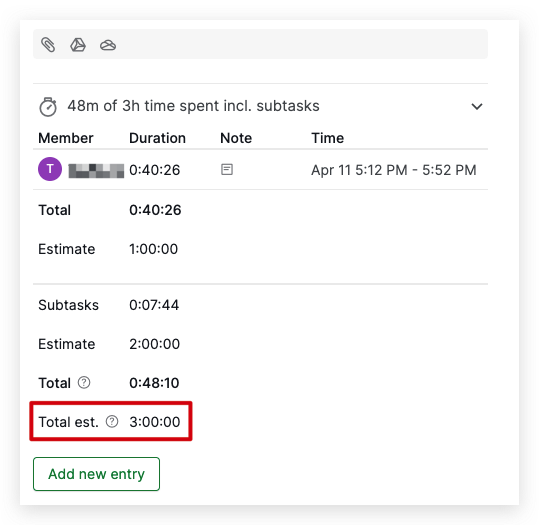The height and width of the screenshot is (525, 539).
Task: Click the help icon beside Total
Action: (84, 382)
